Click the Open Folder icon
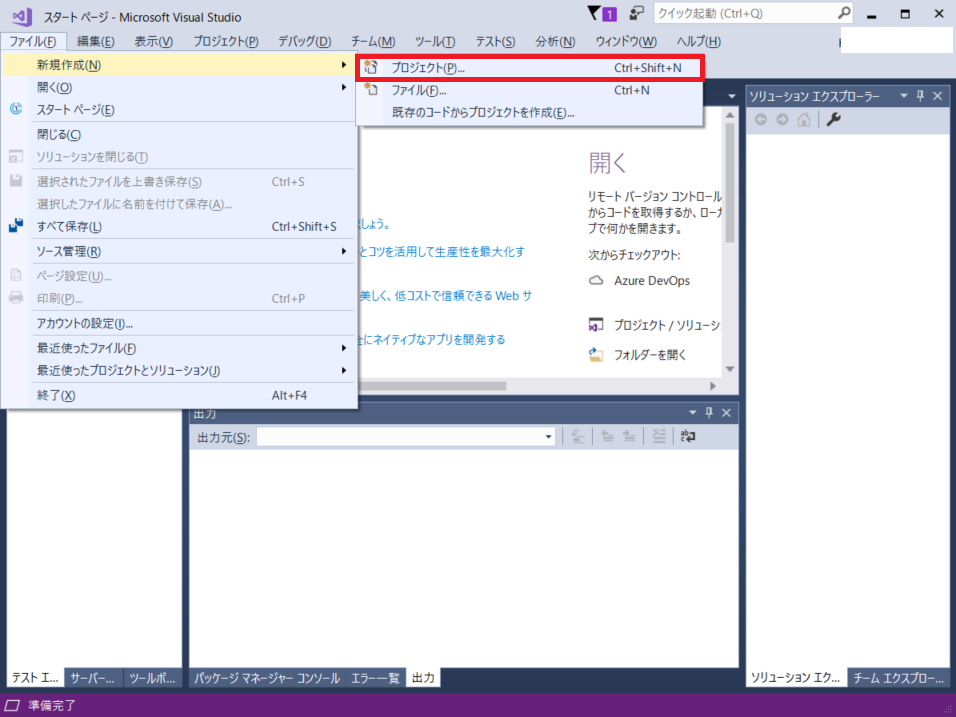 click(x=596, y=354)
